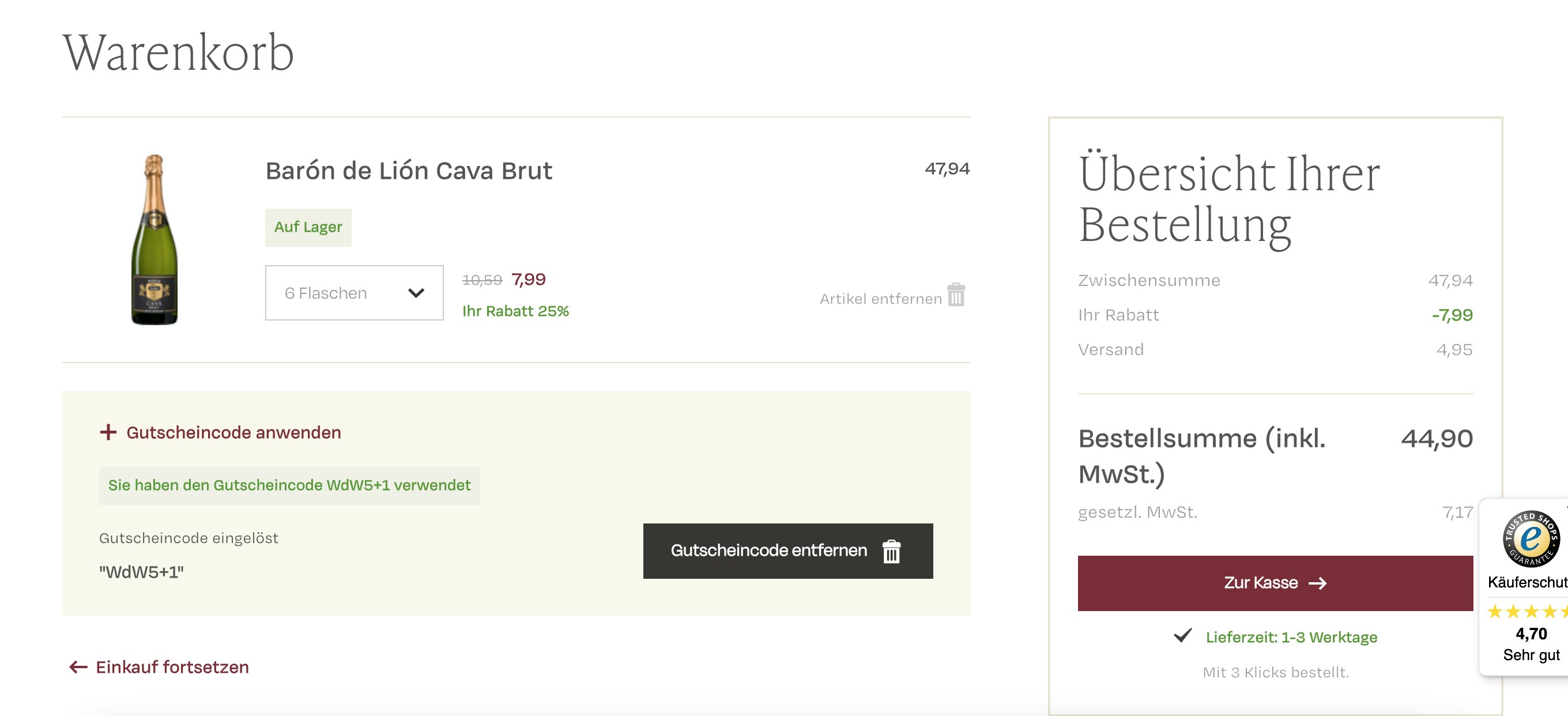This screenshot has height=716, width=1568.
Task: Click the Cava bottle product thumbnail
Action: click(154, 239)
